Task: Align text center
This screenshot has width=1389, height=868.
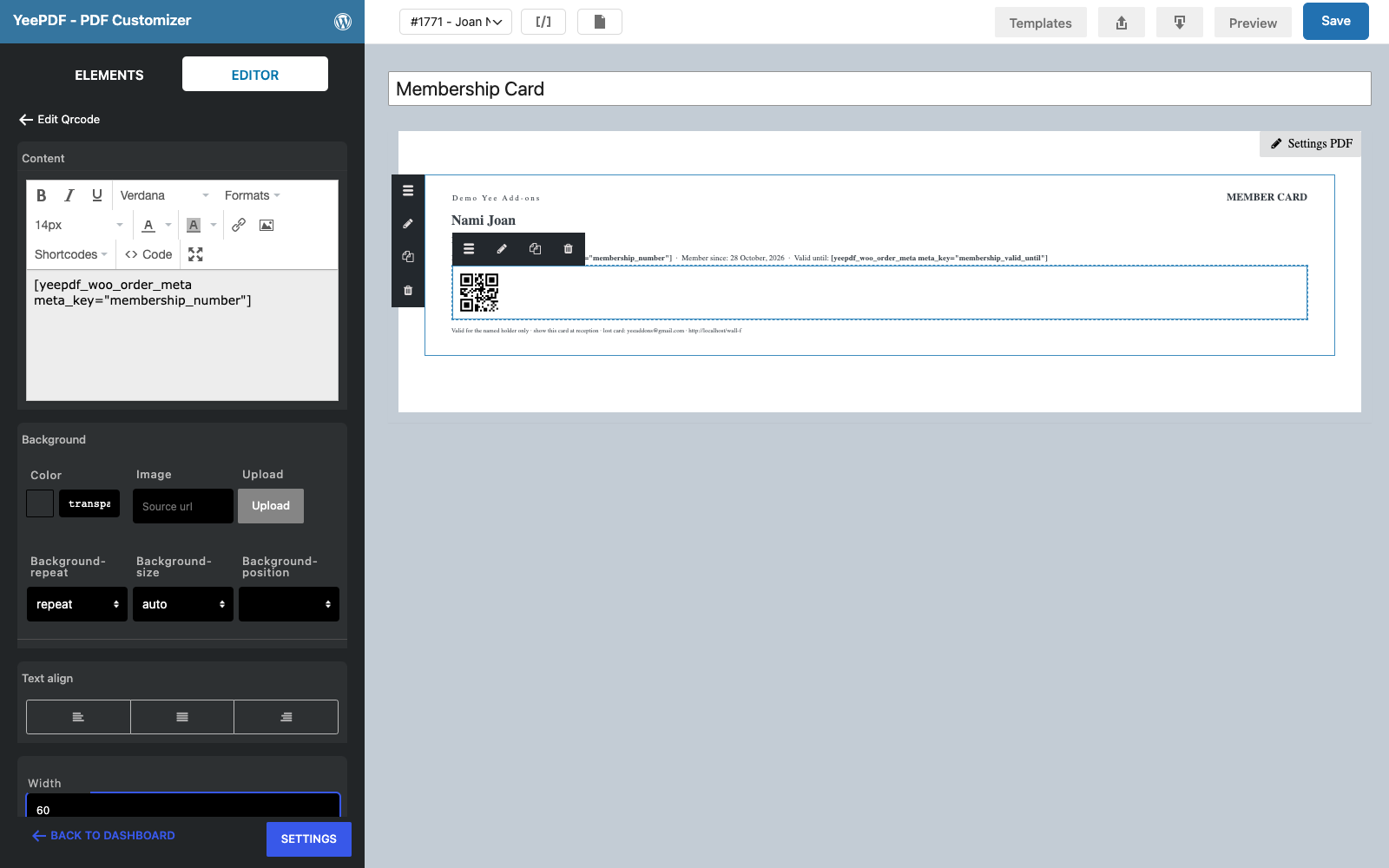Action: click(x=182, y=717)
